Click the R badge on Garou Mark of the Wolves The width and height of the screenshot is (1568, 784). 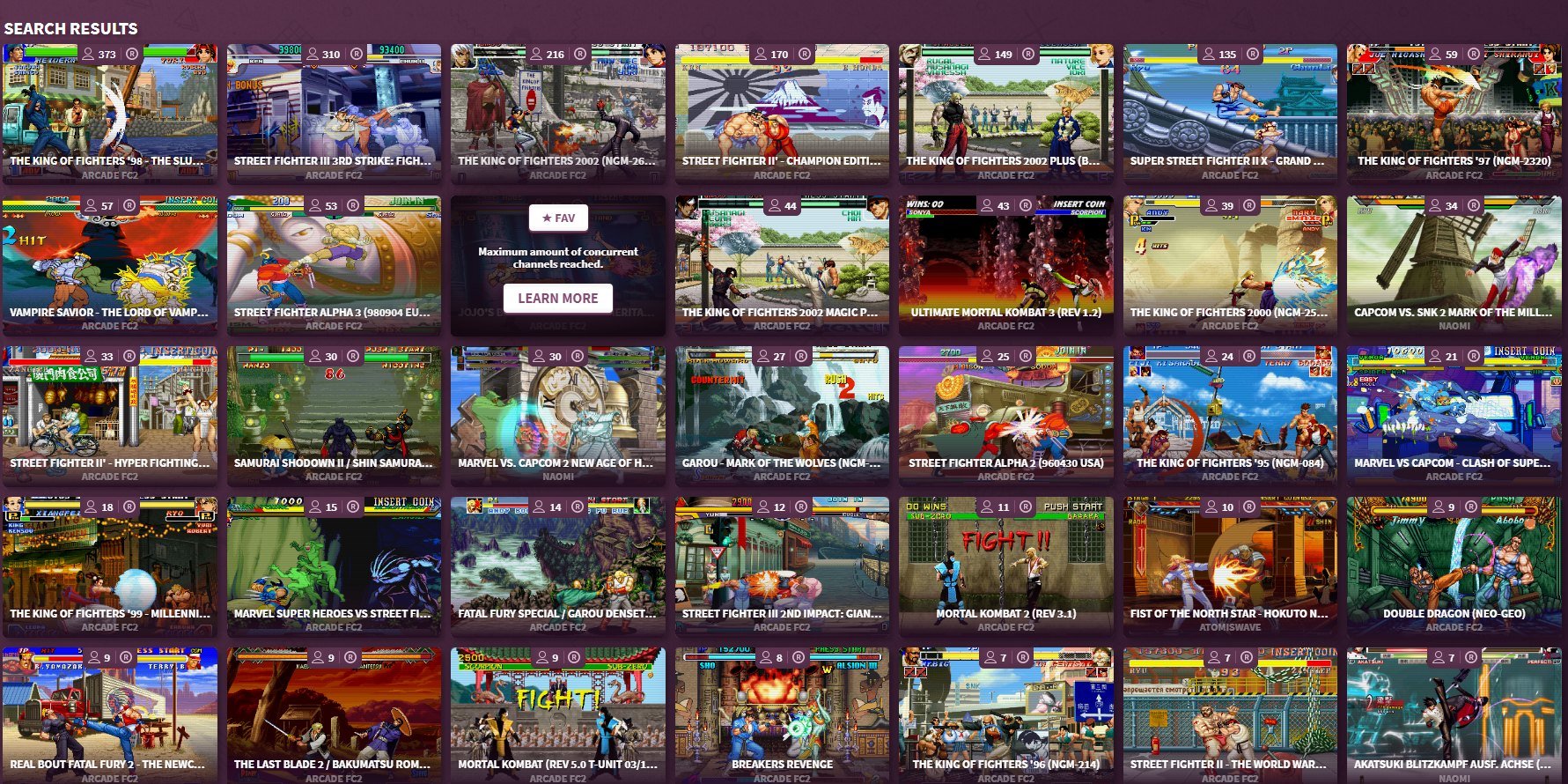pos(801,356)
